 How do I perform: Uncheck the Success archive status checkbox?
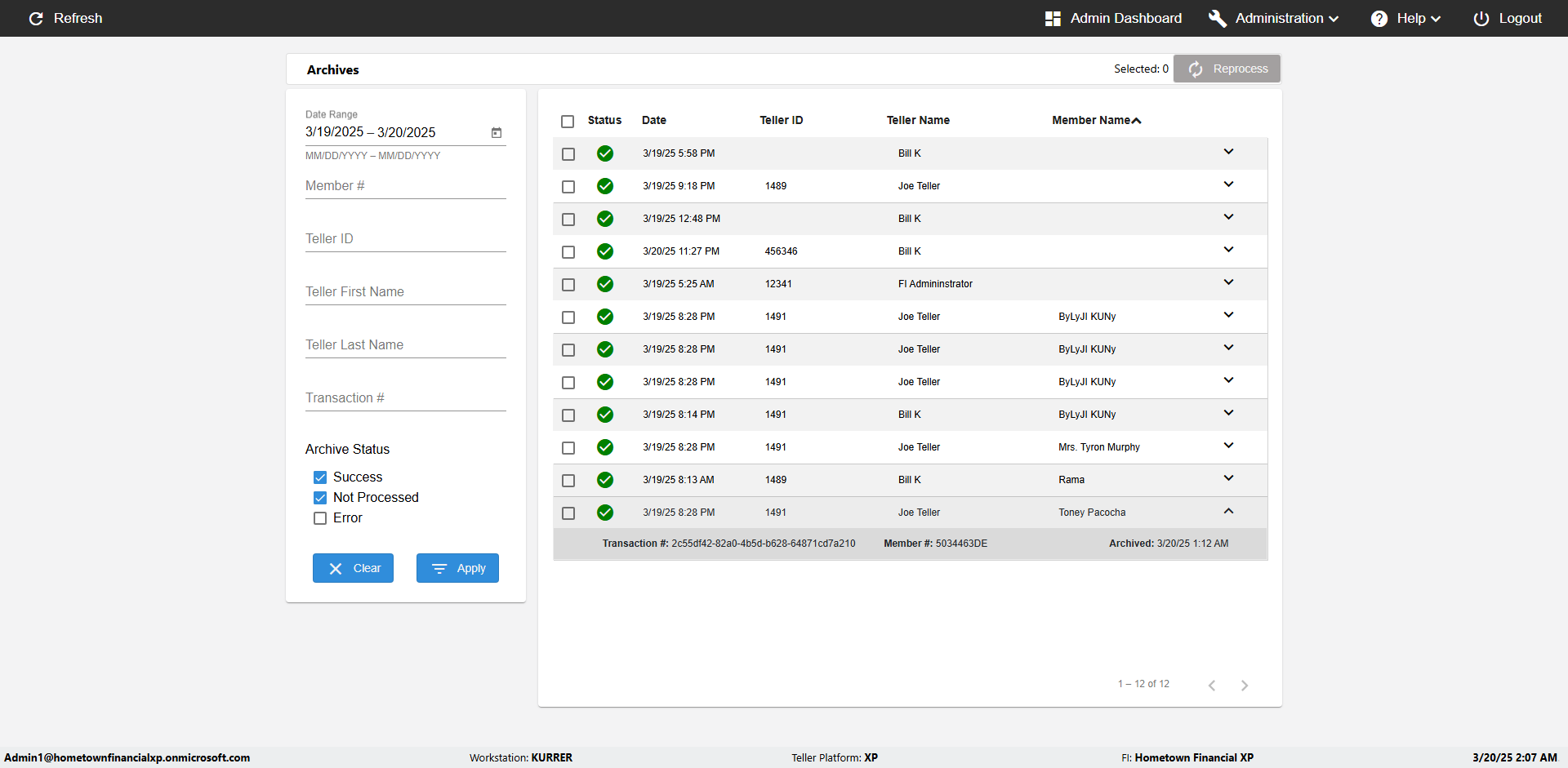320,477
